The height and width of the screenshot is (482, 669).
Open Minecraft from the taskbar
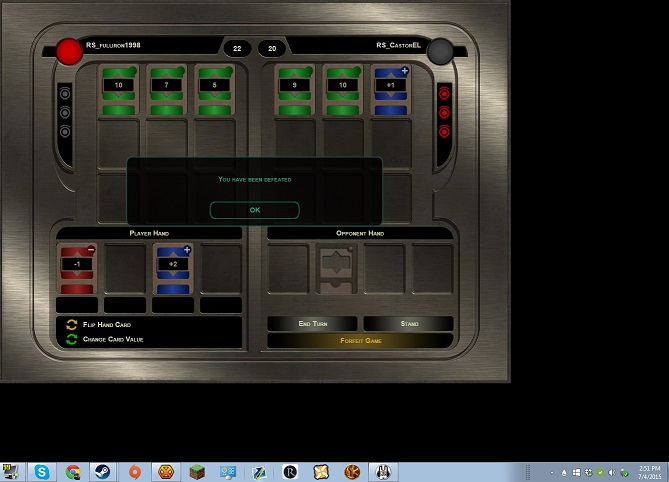coord(197,472)
